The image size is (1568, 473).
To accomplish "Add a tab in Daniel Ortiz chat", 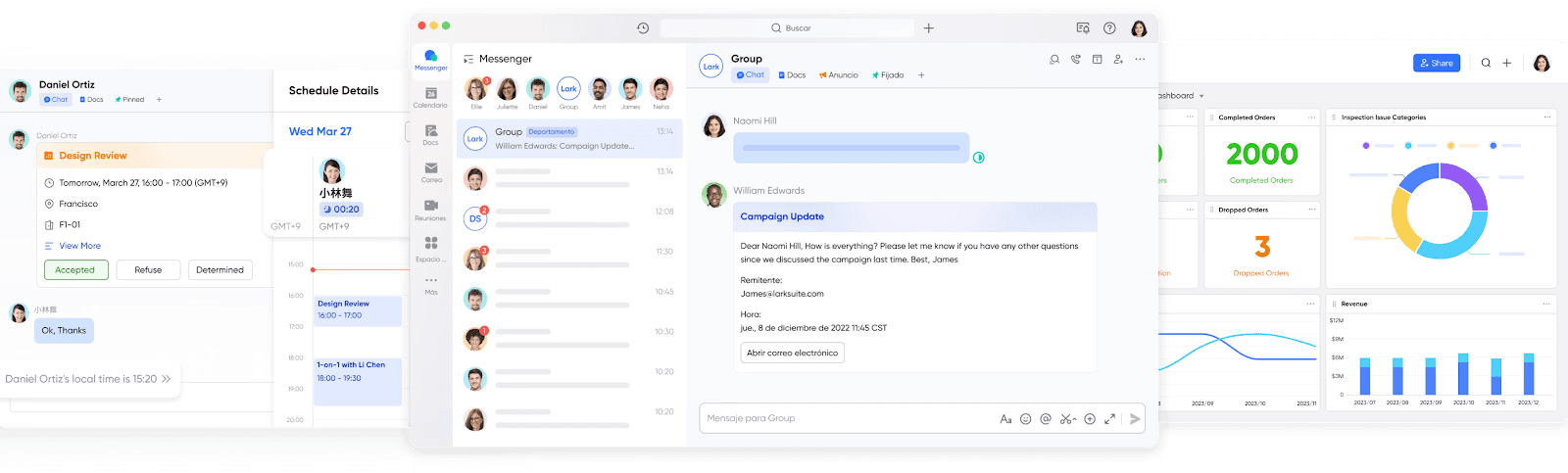I will click(x=159, y=100).
